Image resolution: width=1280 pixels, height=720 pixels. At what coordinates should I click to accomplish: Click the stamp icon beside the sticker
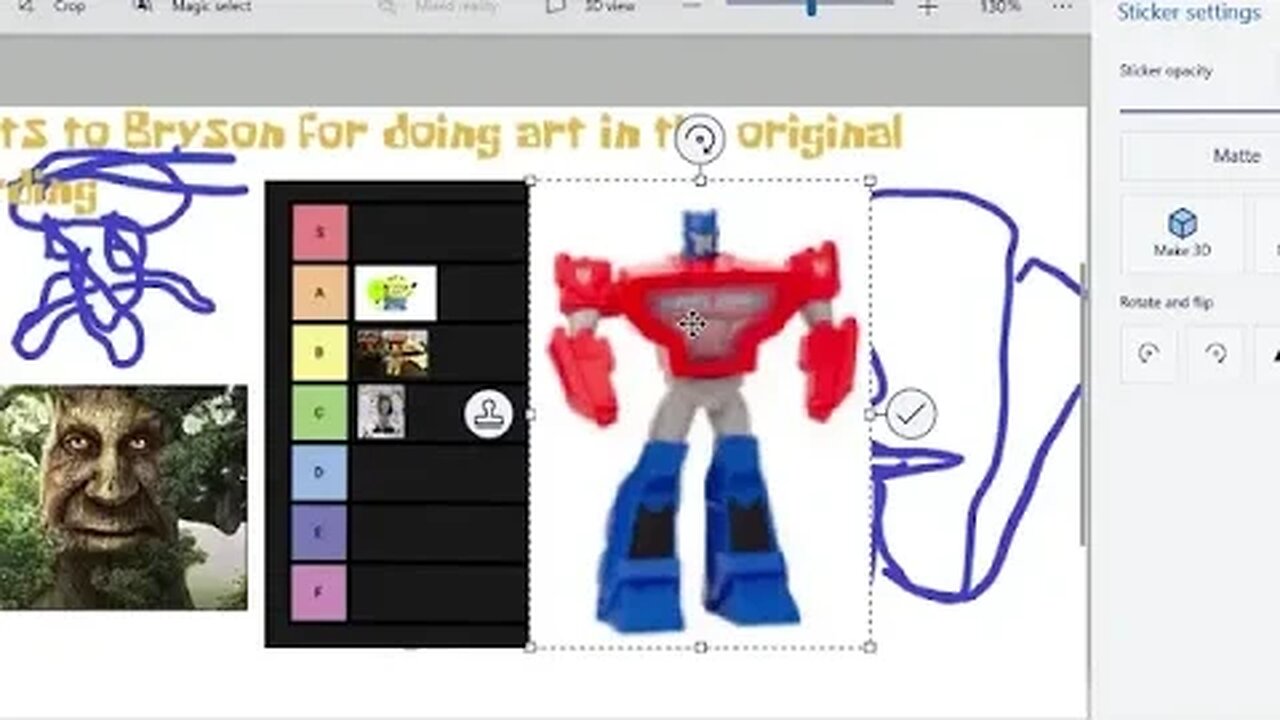(x=488, y=414)
